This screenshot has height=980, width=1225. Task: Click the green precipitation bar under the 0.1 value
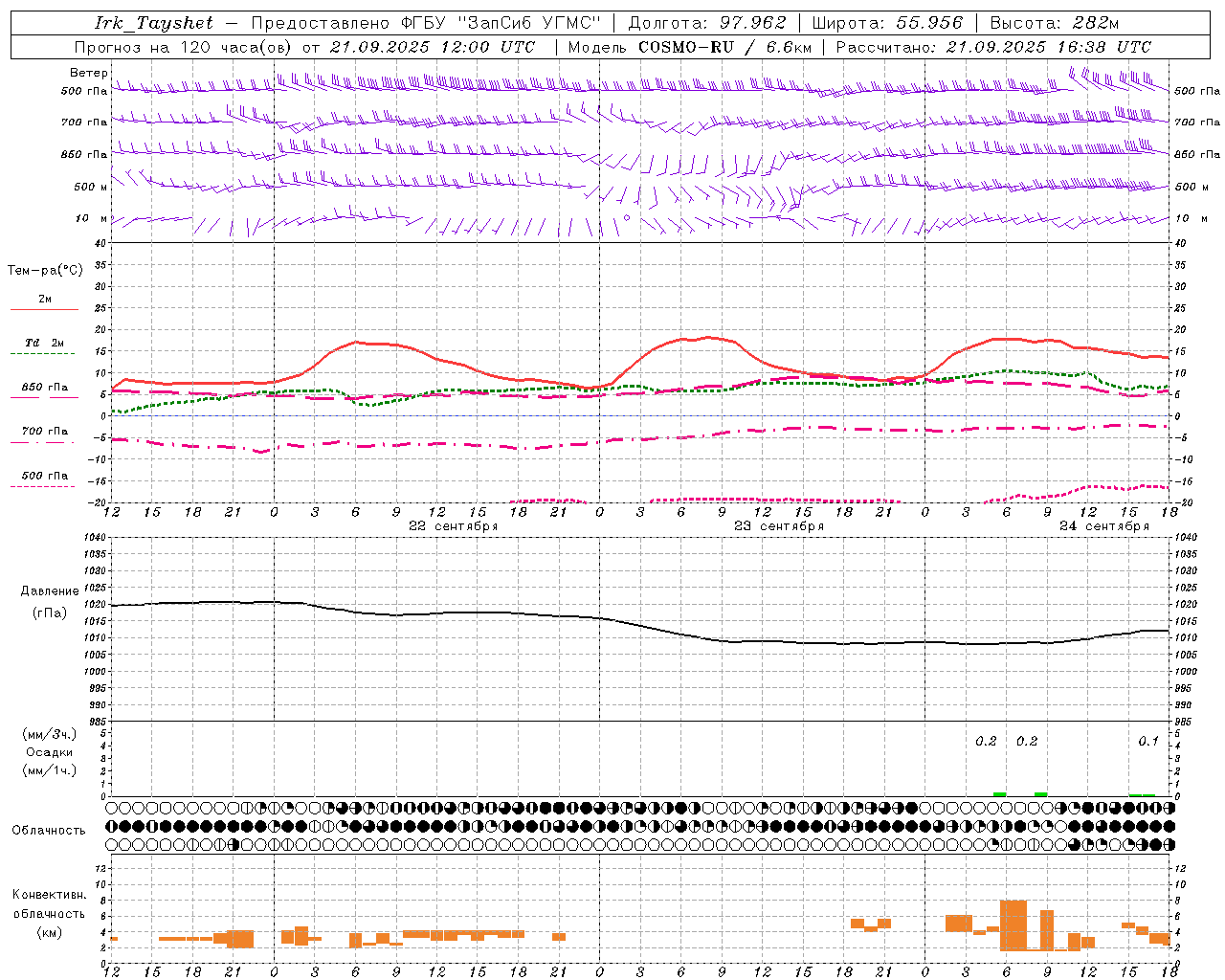click(x=1143, y=794)
